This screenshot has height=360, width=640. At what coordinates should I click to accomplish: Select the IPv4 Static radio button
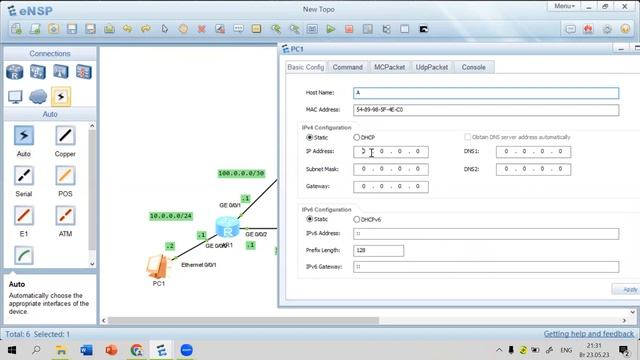coord(309,138)
